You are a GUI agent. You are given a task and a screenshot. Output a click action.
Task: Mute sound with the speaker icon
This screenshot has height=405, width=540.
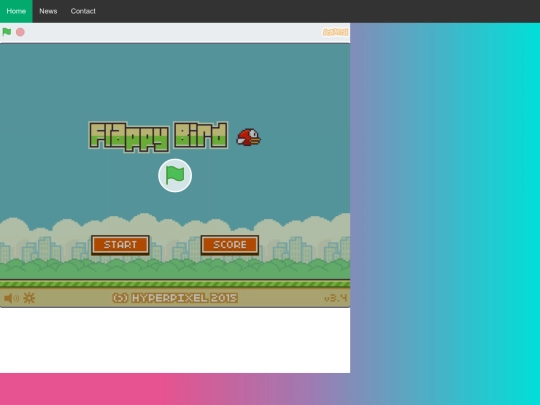pyautogui.click(x=11, y=298)
